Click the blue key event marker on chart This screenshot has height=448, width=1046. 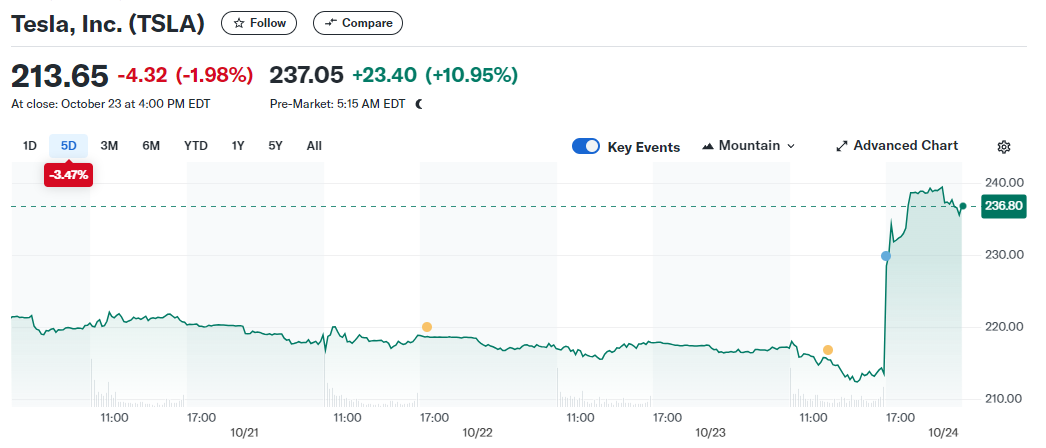(886, 256)
